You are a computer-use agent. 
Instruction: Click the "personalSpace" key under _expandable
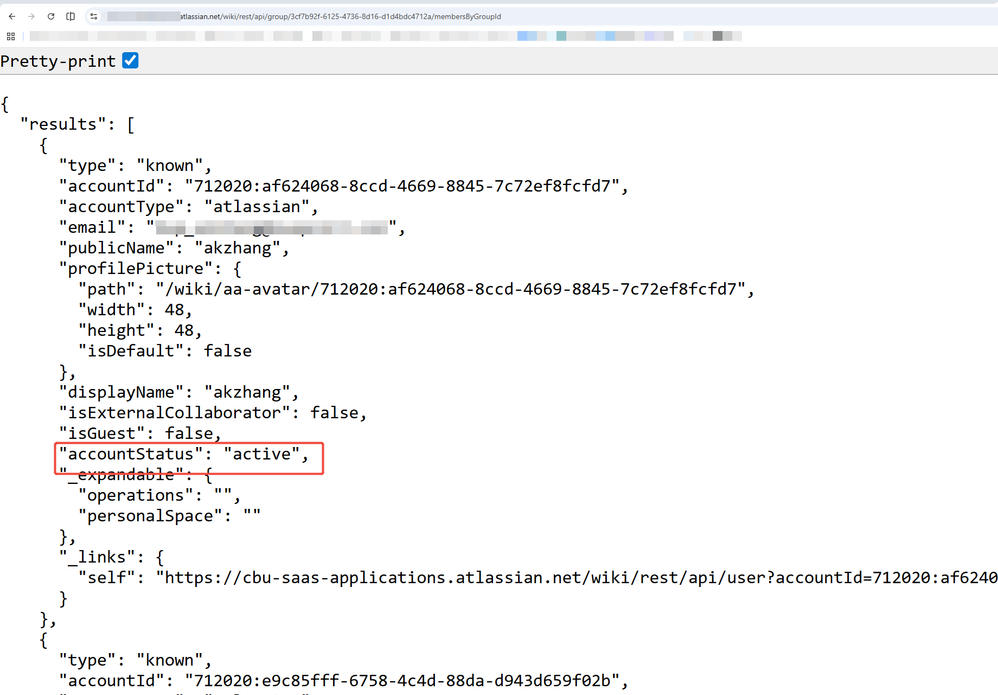pyautogui.click(x=150, y=516)
